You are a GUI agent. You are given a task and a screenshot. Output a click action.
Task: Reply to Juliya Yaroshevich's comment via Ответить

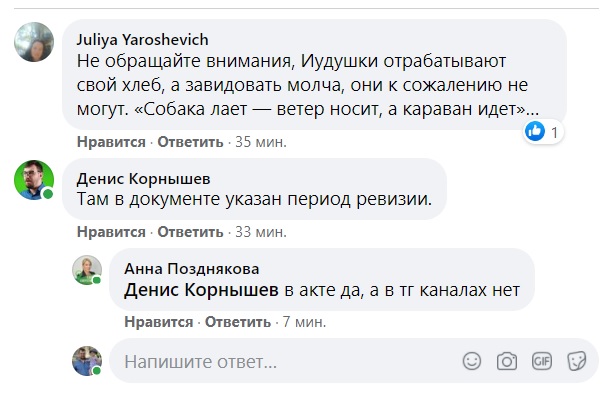190,142
